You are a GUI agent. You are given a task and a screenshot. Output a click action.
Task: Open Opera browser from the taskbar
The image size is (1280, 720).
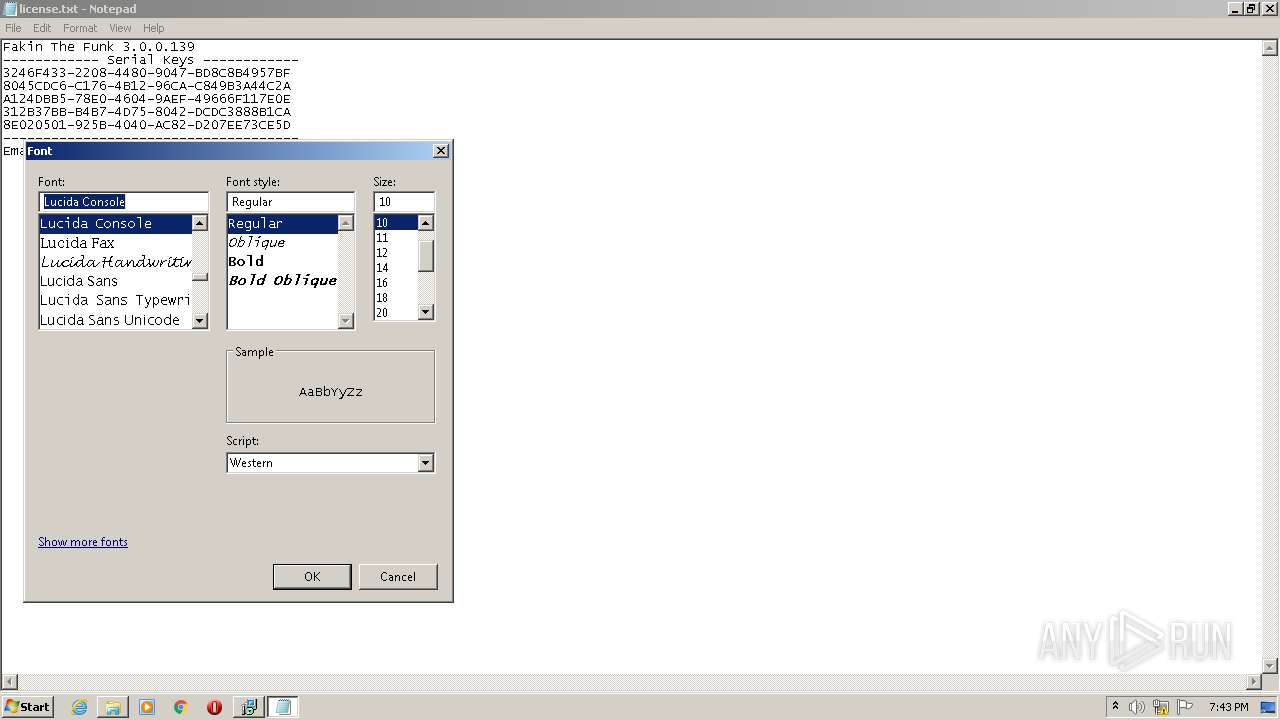coord(214,707)
